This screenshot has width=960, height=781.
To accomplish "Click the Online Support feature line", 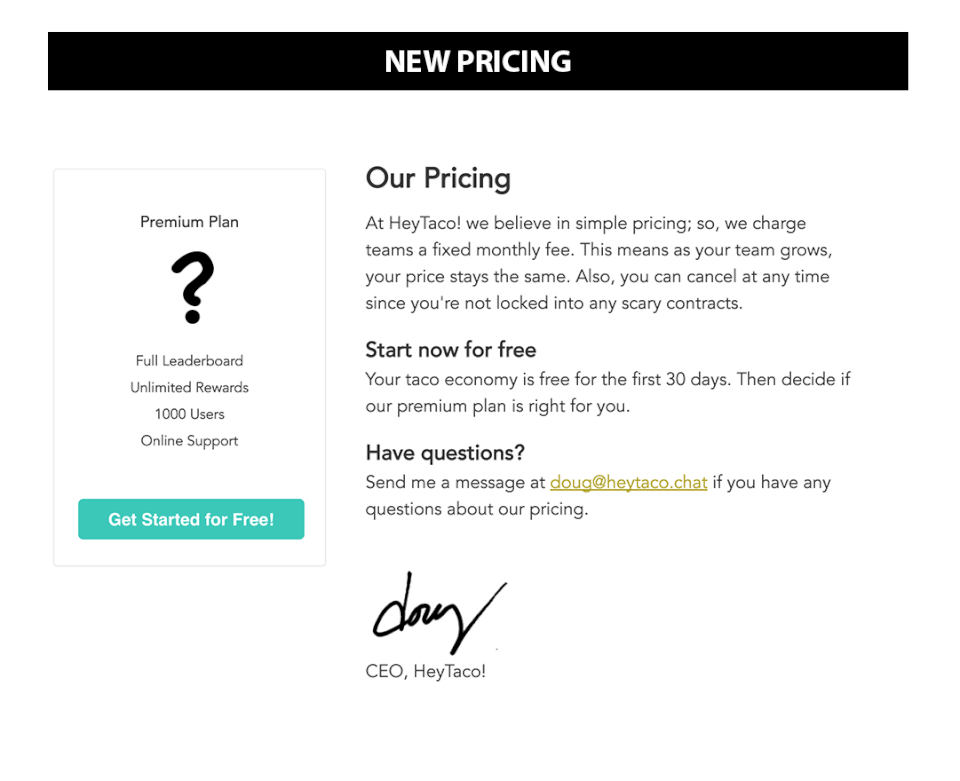I will (189, 441).
